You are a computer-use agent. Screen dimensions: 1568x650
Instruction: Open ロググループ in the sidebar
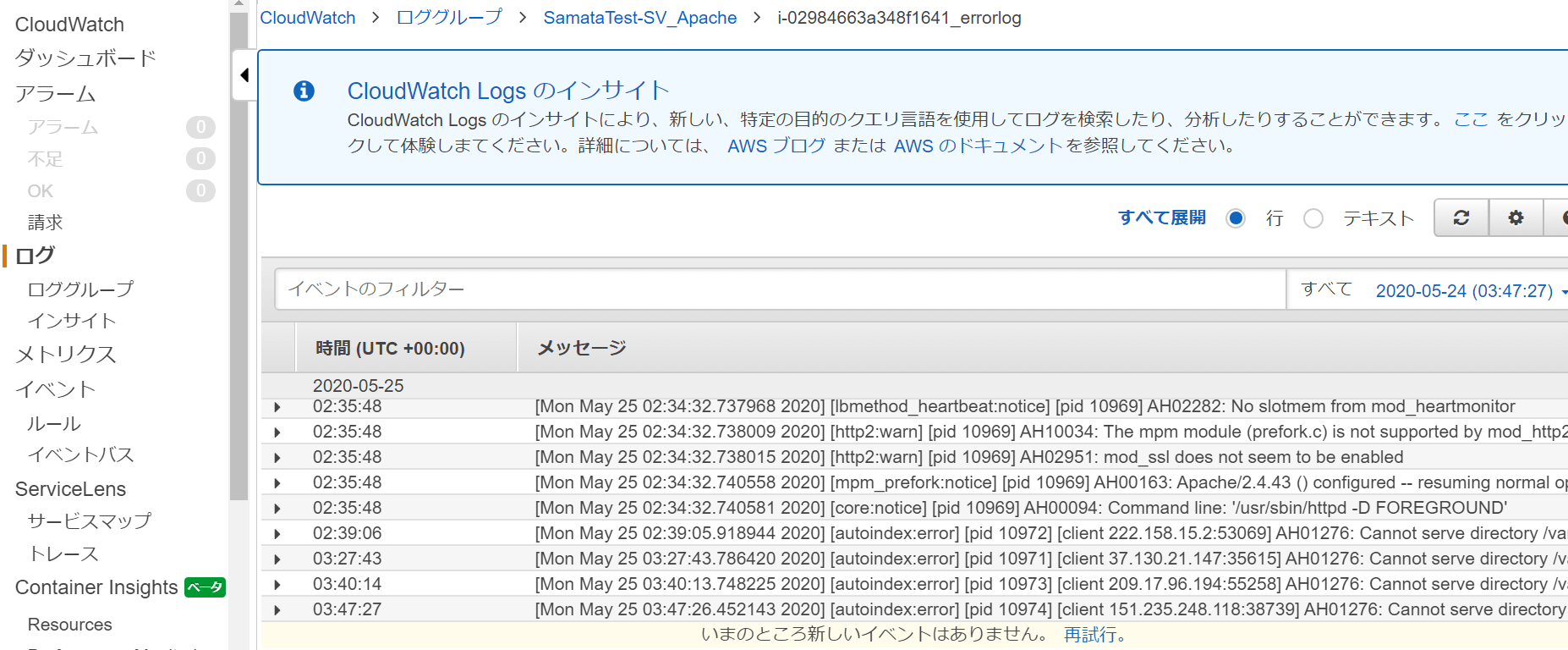click(80, 289)
